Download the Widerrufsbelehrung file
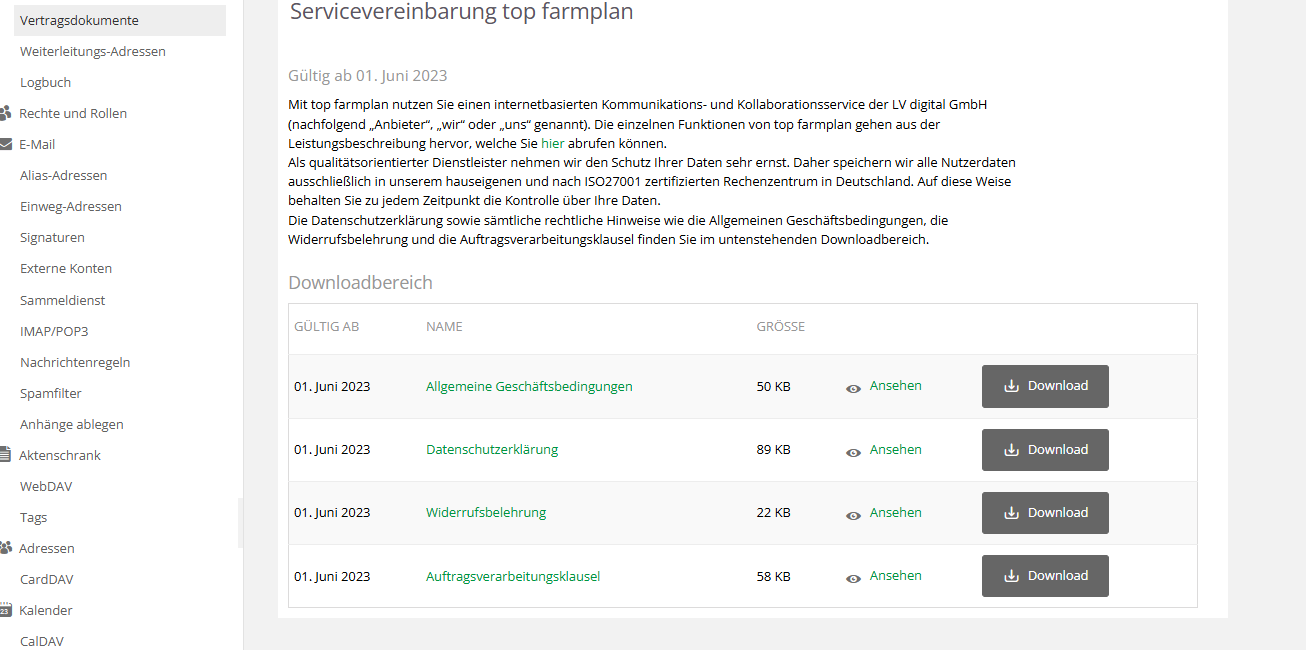 pos(1045,512)
